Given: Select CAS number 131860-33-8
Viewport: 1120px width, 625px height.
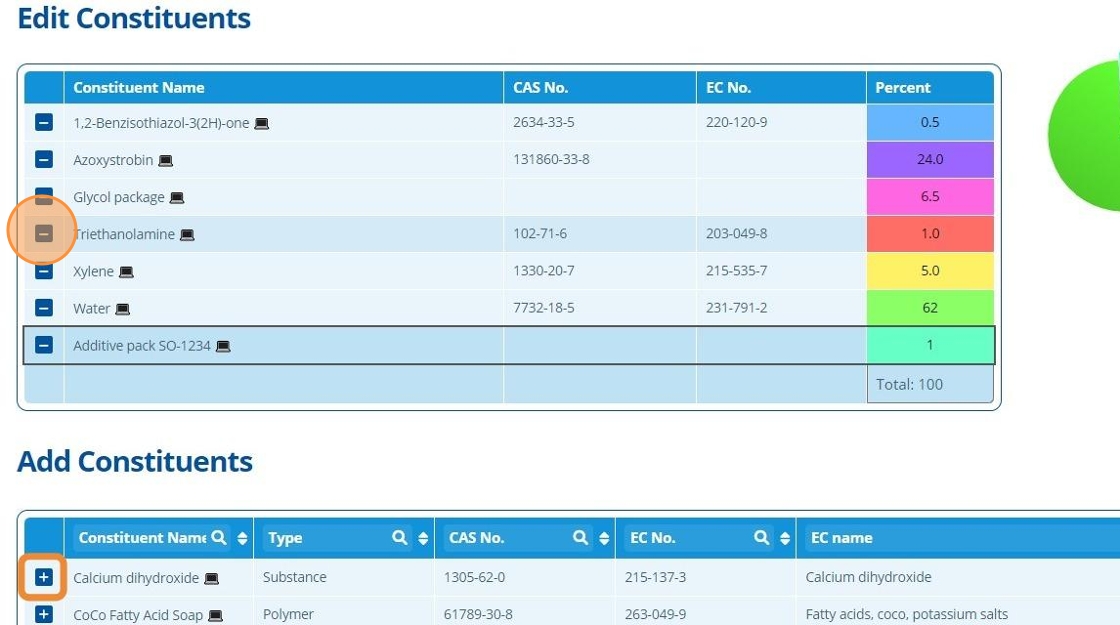Looking at the screenshot, I should click(551, 159).
